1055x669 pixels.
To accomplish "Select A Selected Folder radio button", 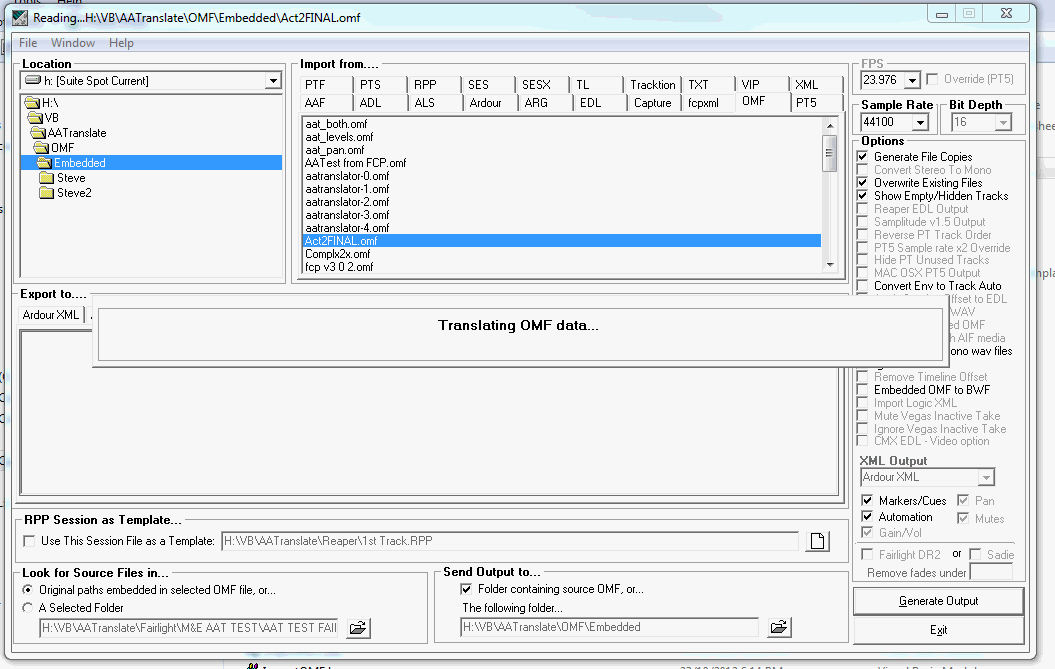I will pyautogui.click(x=28, y=607).
